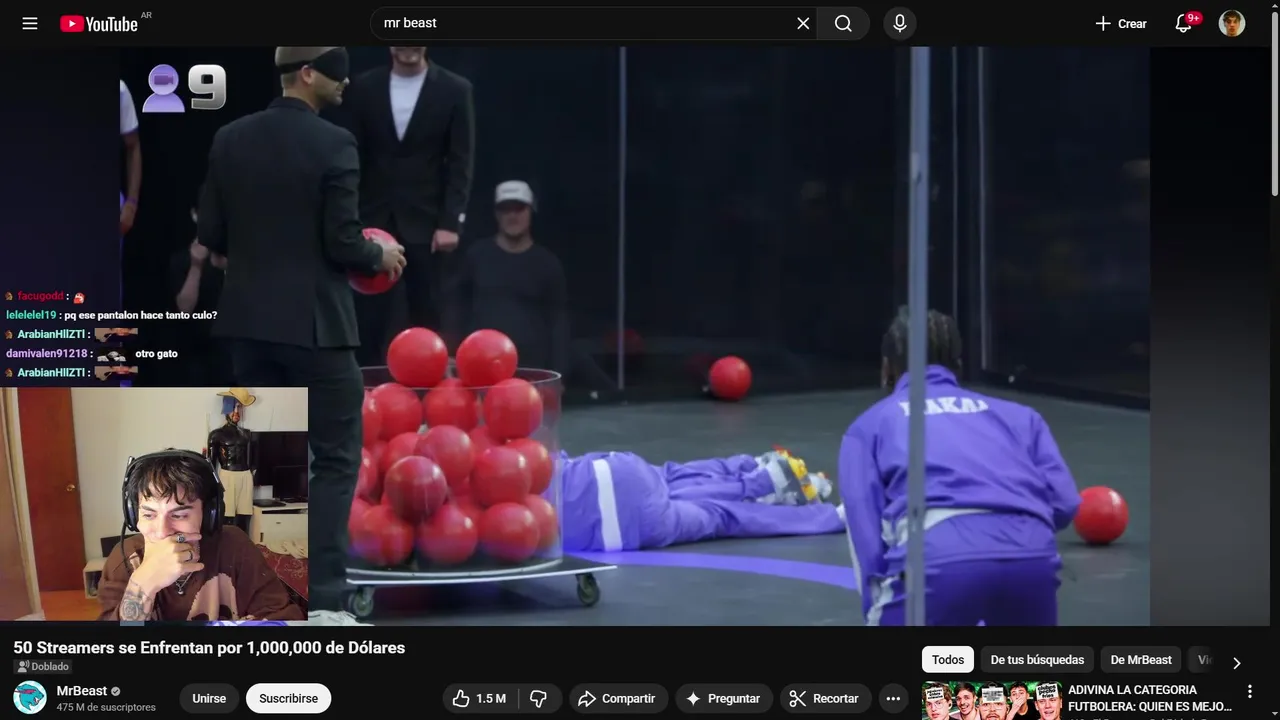Image resolution: width=1280 pixels, height=720 pixels.
Task: Click the video player frame
Action: click(634, 336)
